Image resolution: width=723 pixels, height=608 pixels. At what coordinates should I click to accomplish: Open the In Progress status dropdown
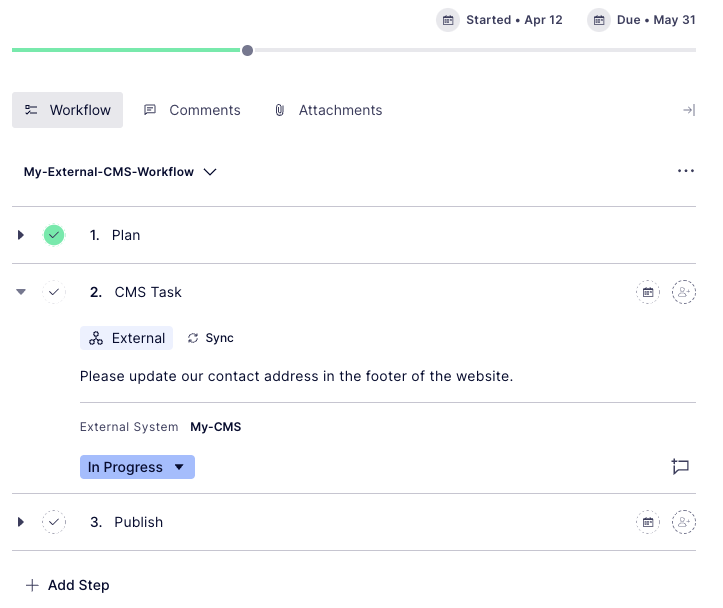click(x=137, y=467)
